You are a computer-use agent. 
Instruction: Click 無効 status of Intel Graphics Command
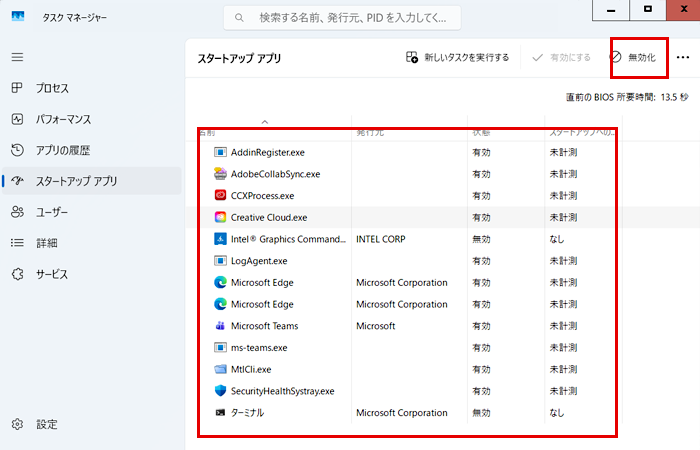(x=481, y=239)
